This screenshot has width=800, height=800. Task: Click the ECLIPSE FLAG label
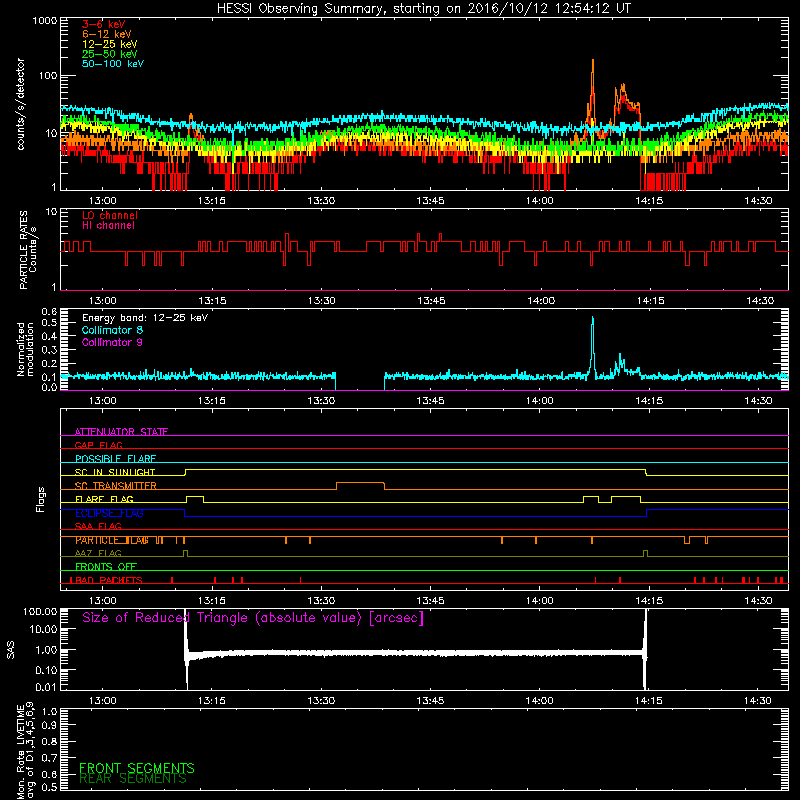(109, 513)
